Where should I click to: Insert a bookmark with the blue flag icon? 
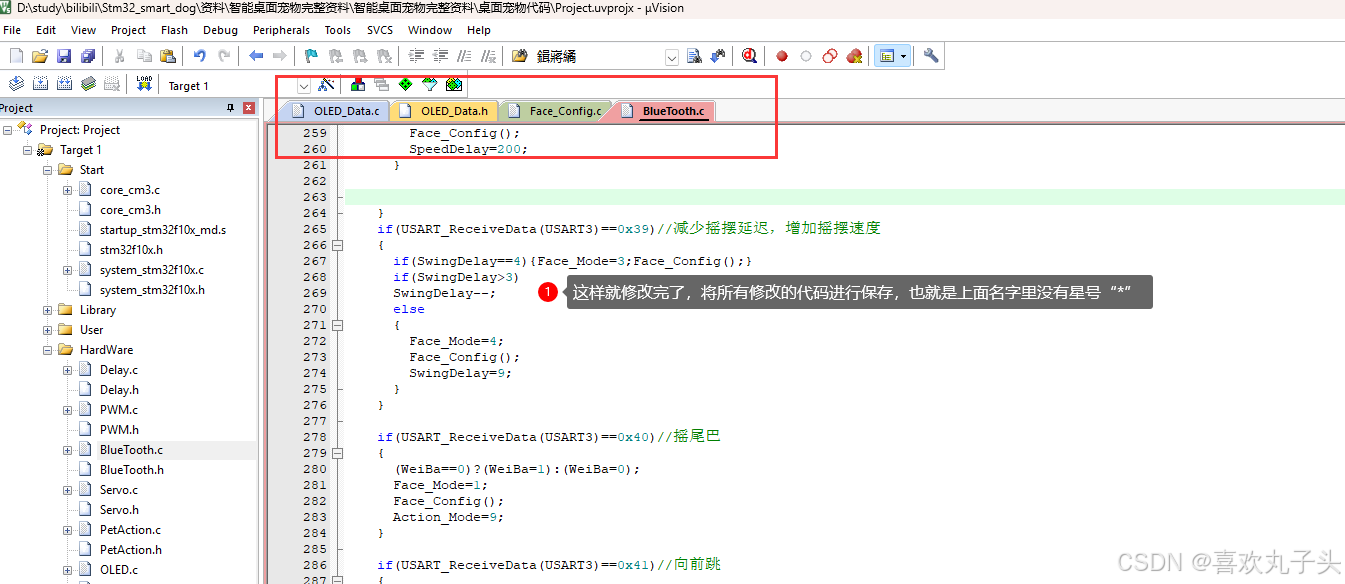tap(311, 56)
